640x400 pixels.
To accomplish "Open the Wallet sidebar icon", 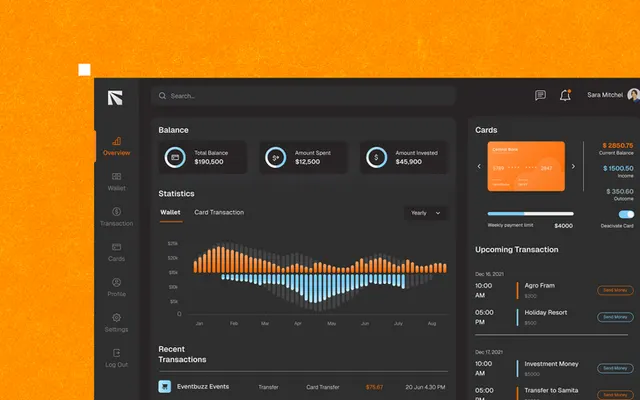I will click(x=116, y=176).
